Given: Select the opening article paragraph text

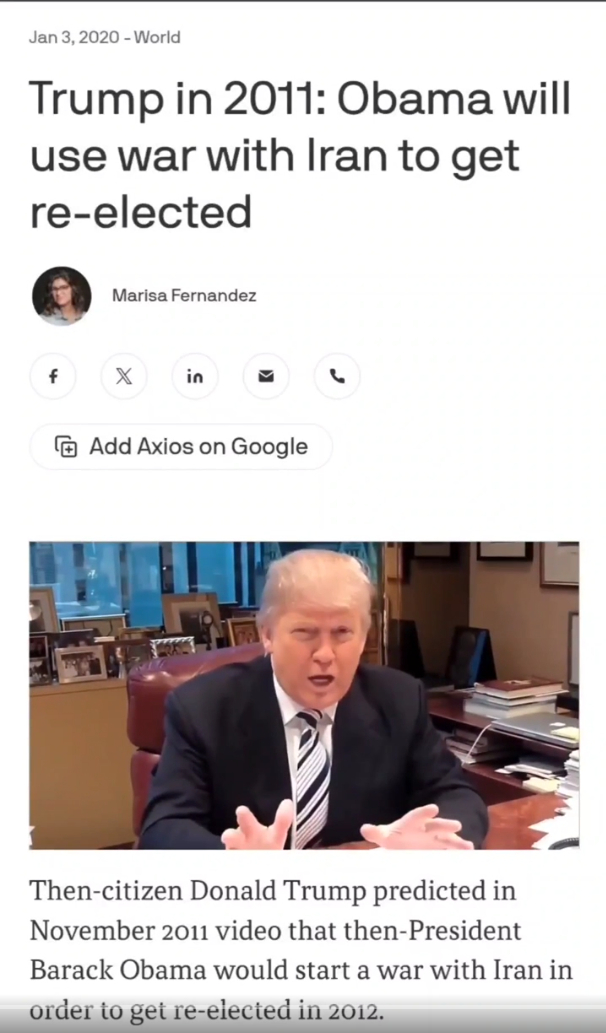Looking at the screenshot, I should click(x=301, y=951).
